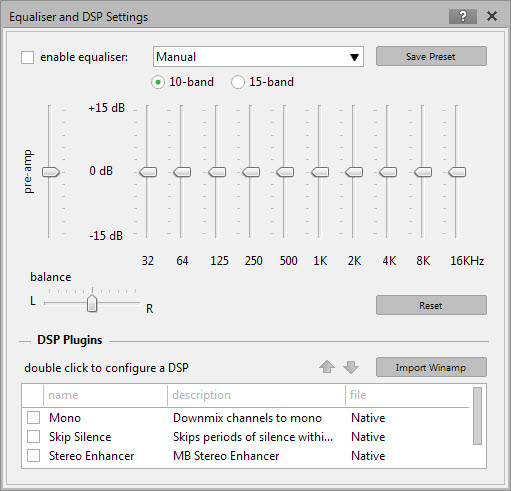Viewport: 511px width, 491px height.
Task: Select the Stereo Enhancer plugin name
Action: coord(92,456)
